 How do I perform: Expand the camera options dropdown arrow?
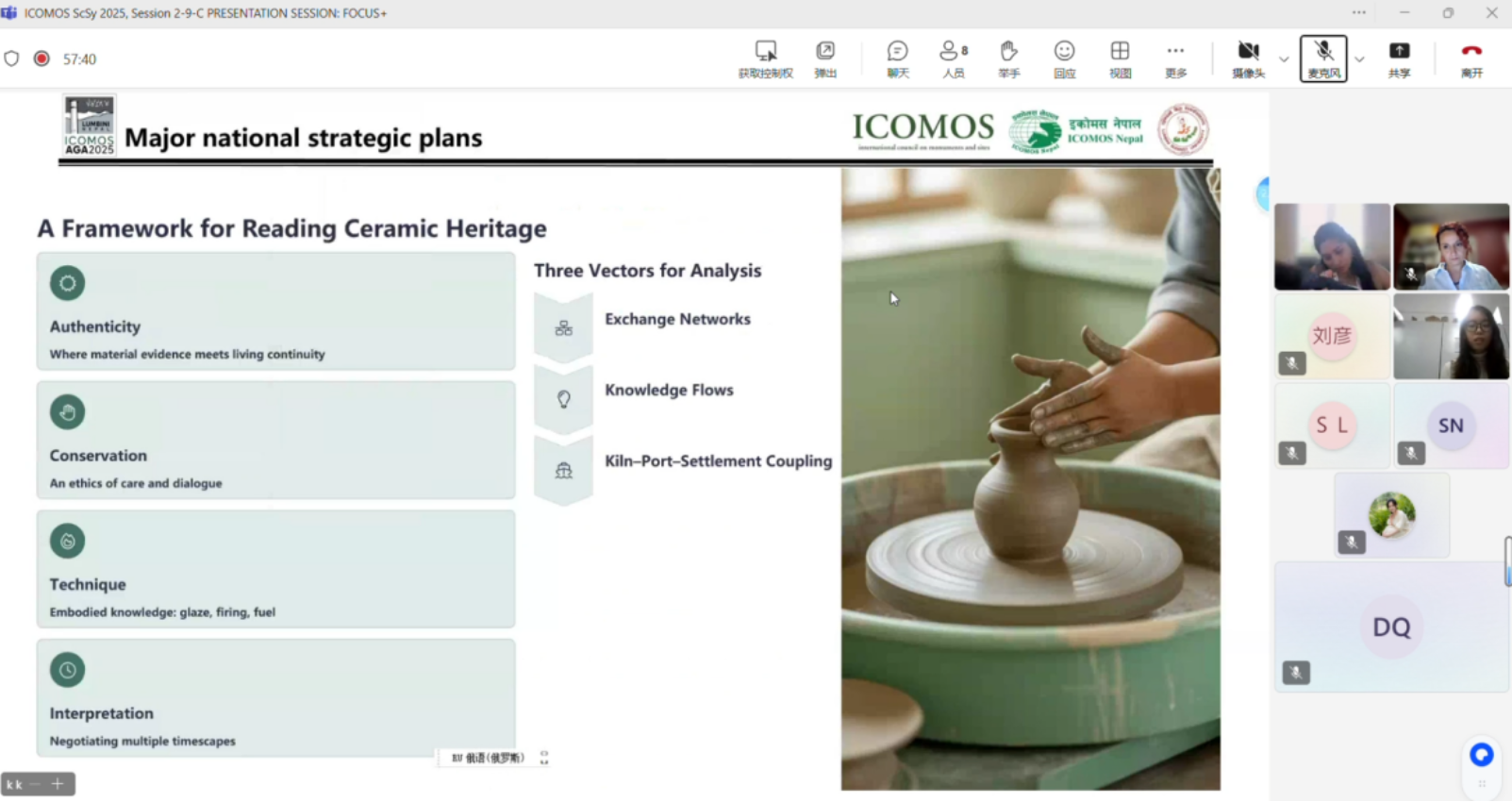(x=1284, y=59)
